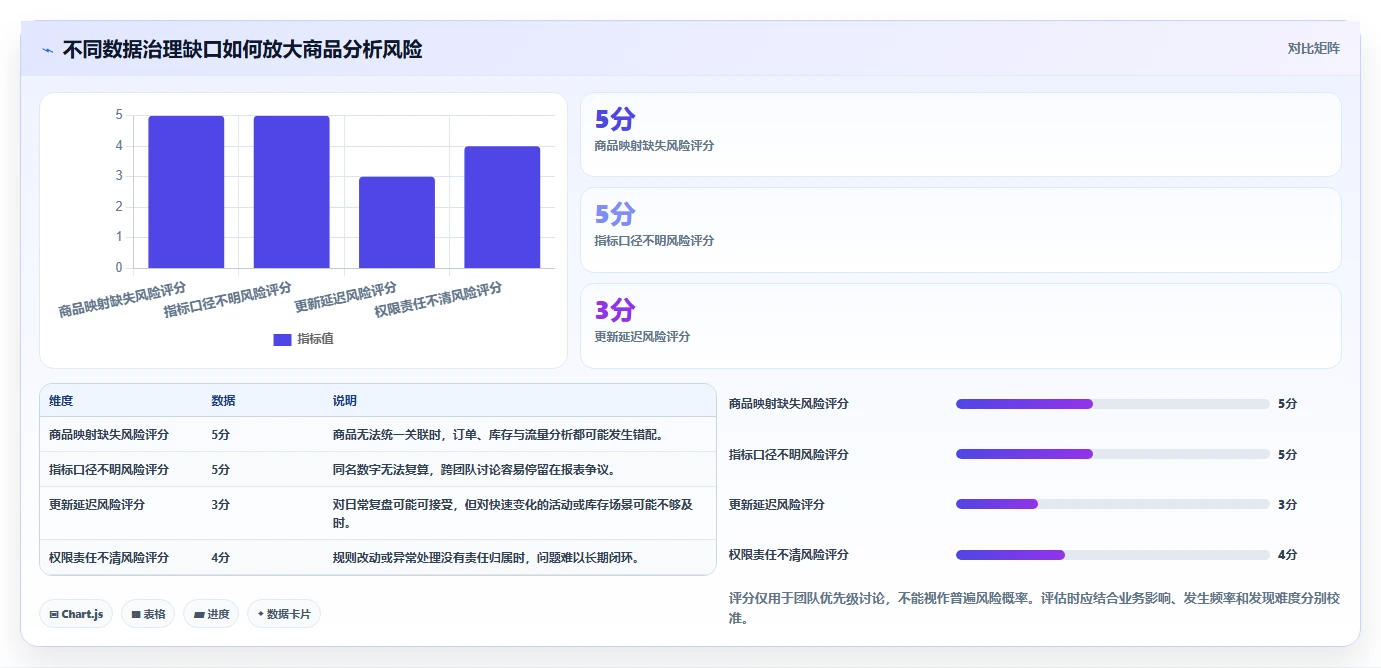Click description 对日常复盘可能可接受
This screenshot has height=668, width=1381.
point(513,514)
